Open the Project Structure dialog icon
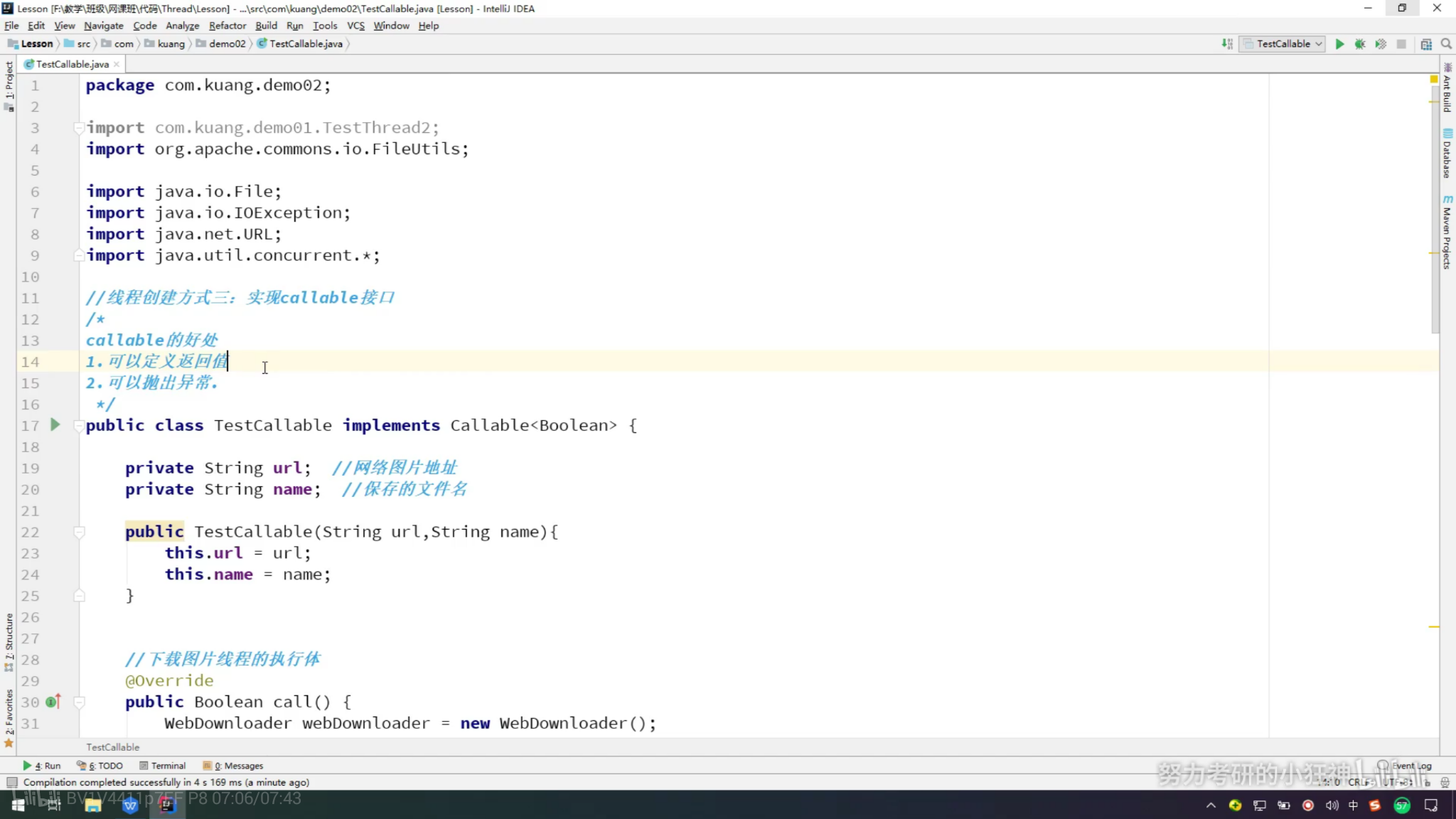Viewport: 1456px width, 819px height. pos(1426,44)
